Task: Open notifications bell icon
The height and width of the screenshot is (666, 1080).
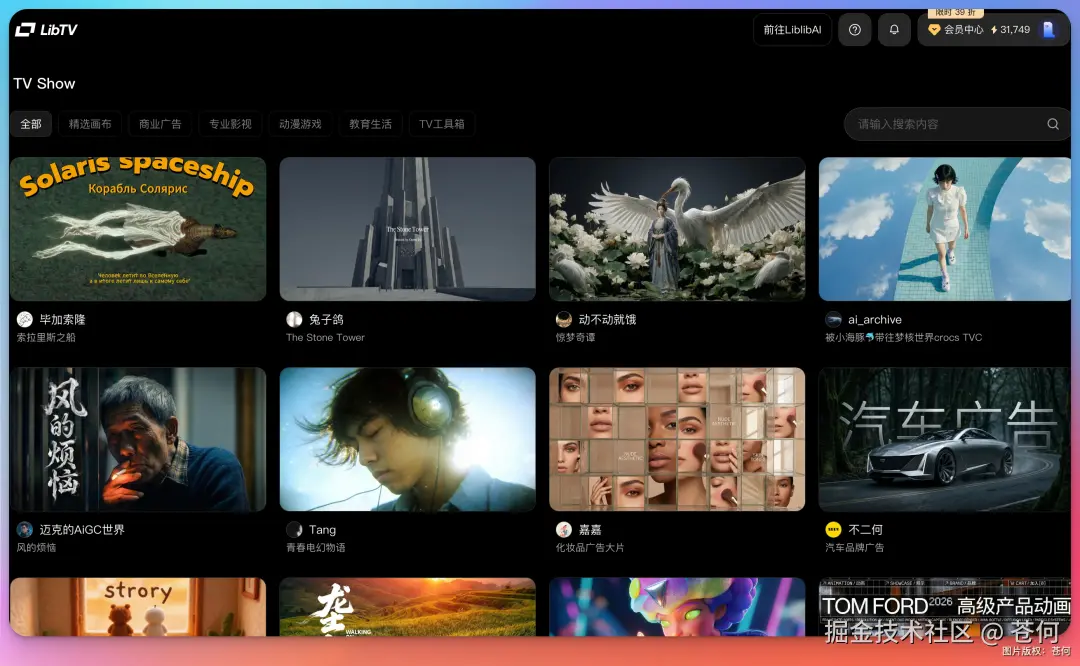Action: pyautogui.click(x=894, y=30)
